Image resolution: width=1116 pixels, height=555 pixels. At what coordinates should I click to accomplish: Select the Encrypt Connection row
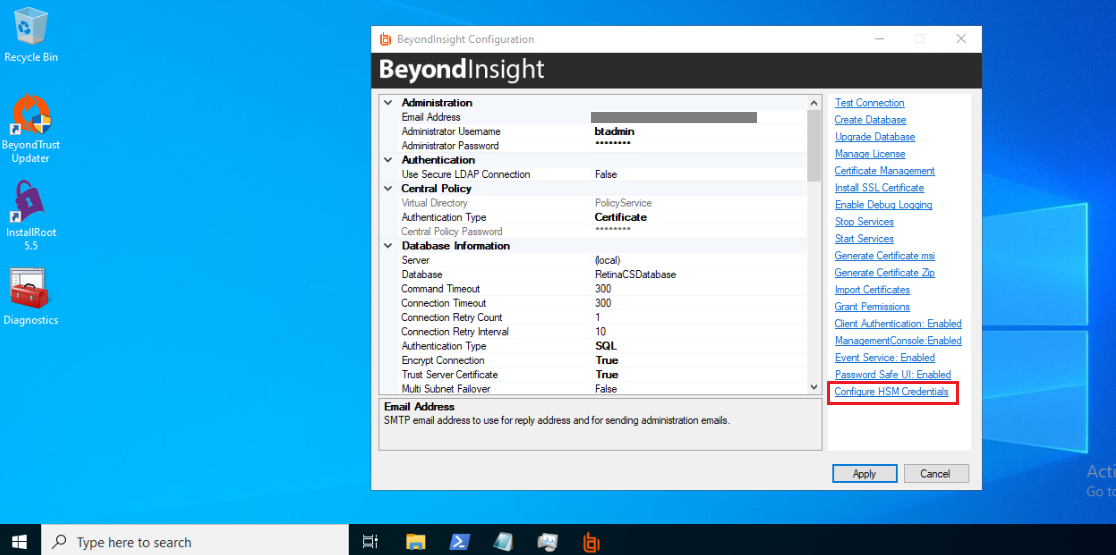603,360
